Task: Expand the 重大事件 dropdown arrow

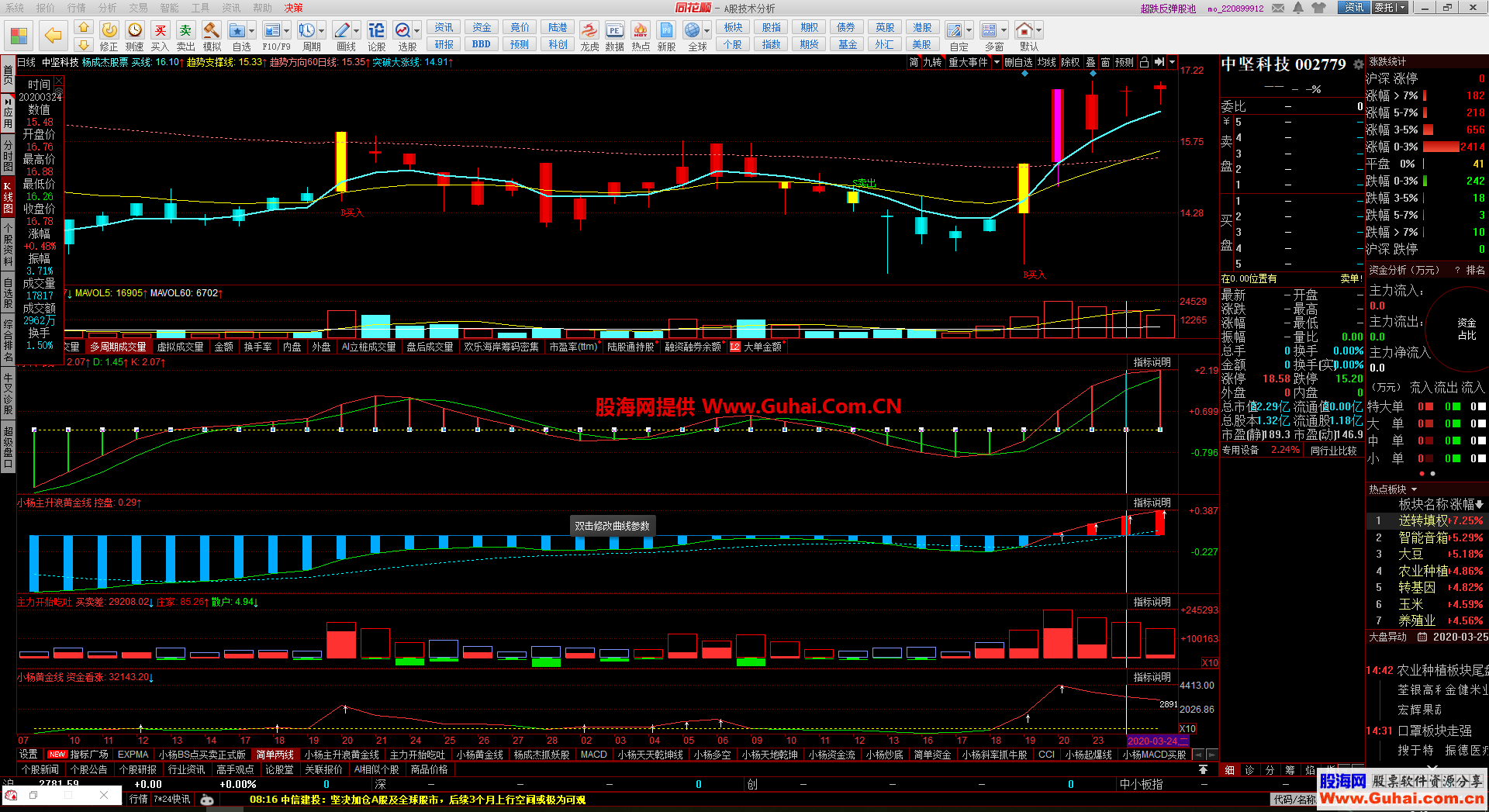Action: 997,62
